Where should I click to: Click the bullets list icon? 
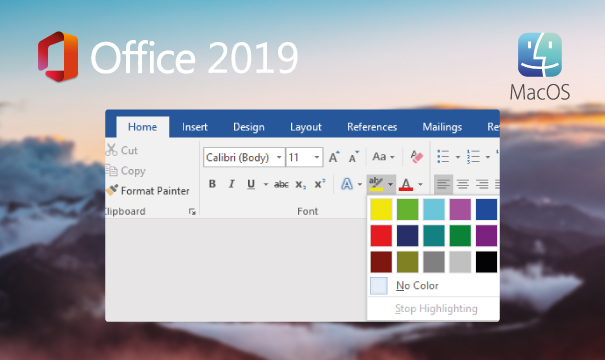pos(443,157)
